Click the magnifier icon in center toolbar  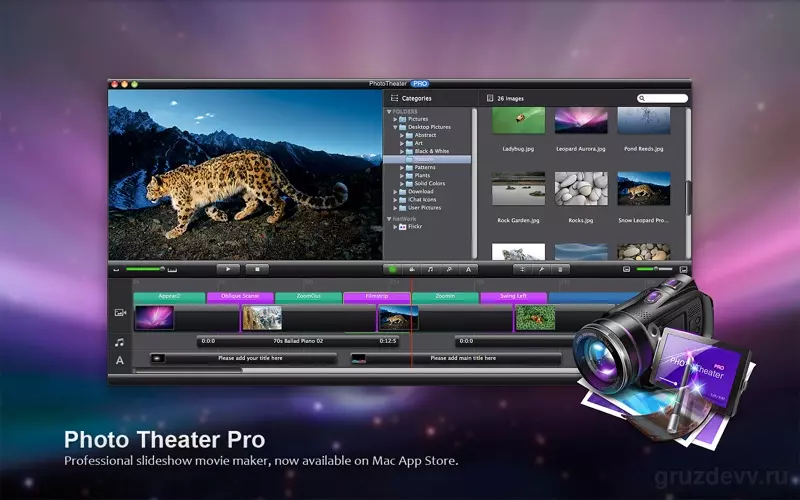pyautogui.click(x=449, y=269)
